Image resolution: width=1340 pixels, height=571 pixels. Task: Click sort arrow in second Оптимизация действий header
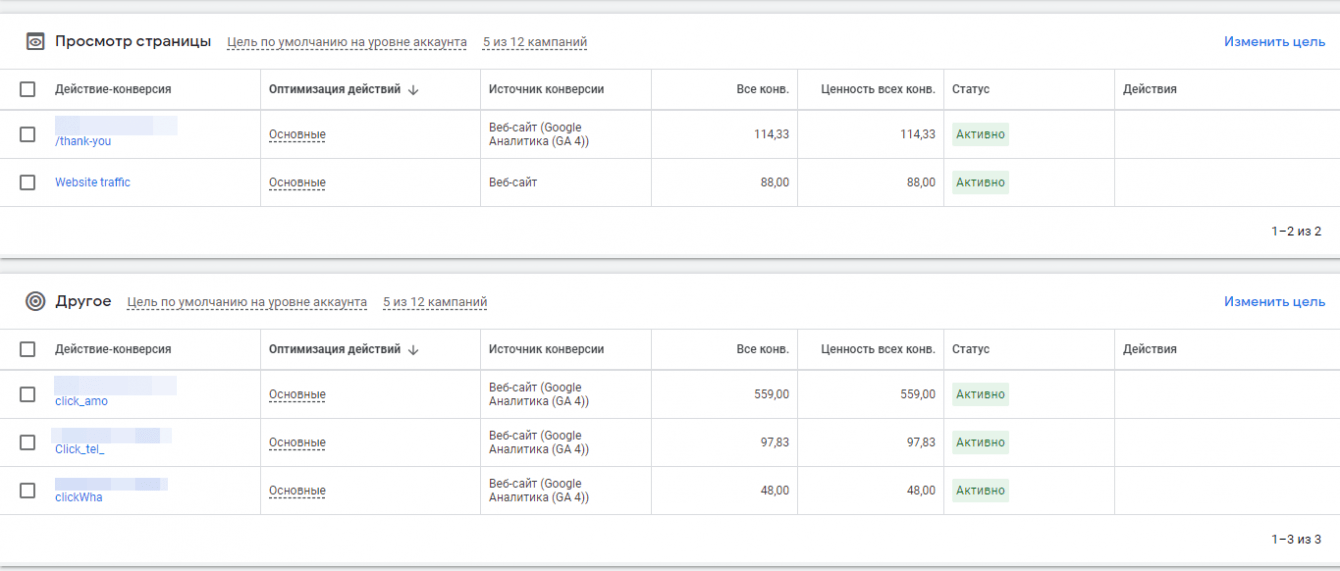coord(414,349)
